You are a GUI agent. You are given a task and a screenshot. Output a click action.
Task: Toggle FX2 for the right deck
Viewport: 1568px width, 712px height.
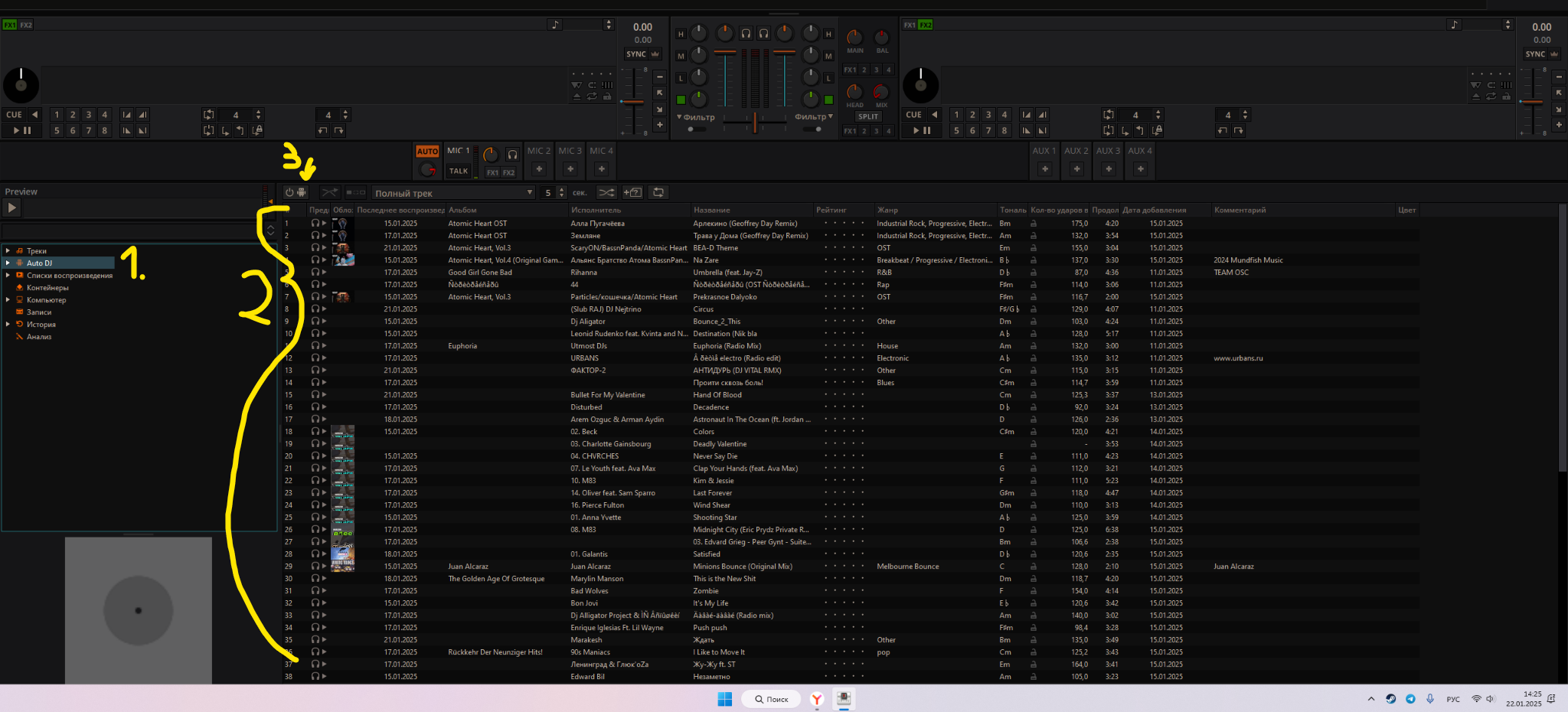click(x=926, y=24)
